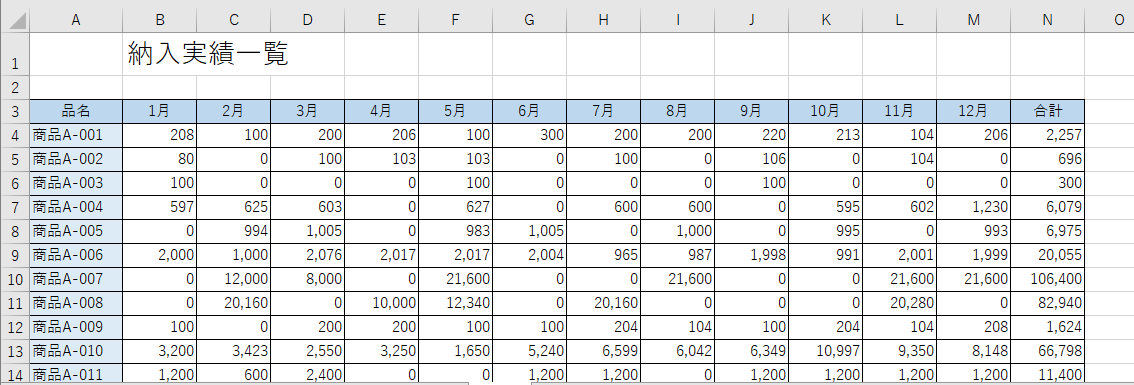1134x385 pixels.
Task: Click the 1月 header cell
Action: click(x=160, y=111)
